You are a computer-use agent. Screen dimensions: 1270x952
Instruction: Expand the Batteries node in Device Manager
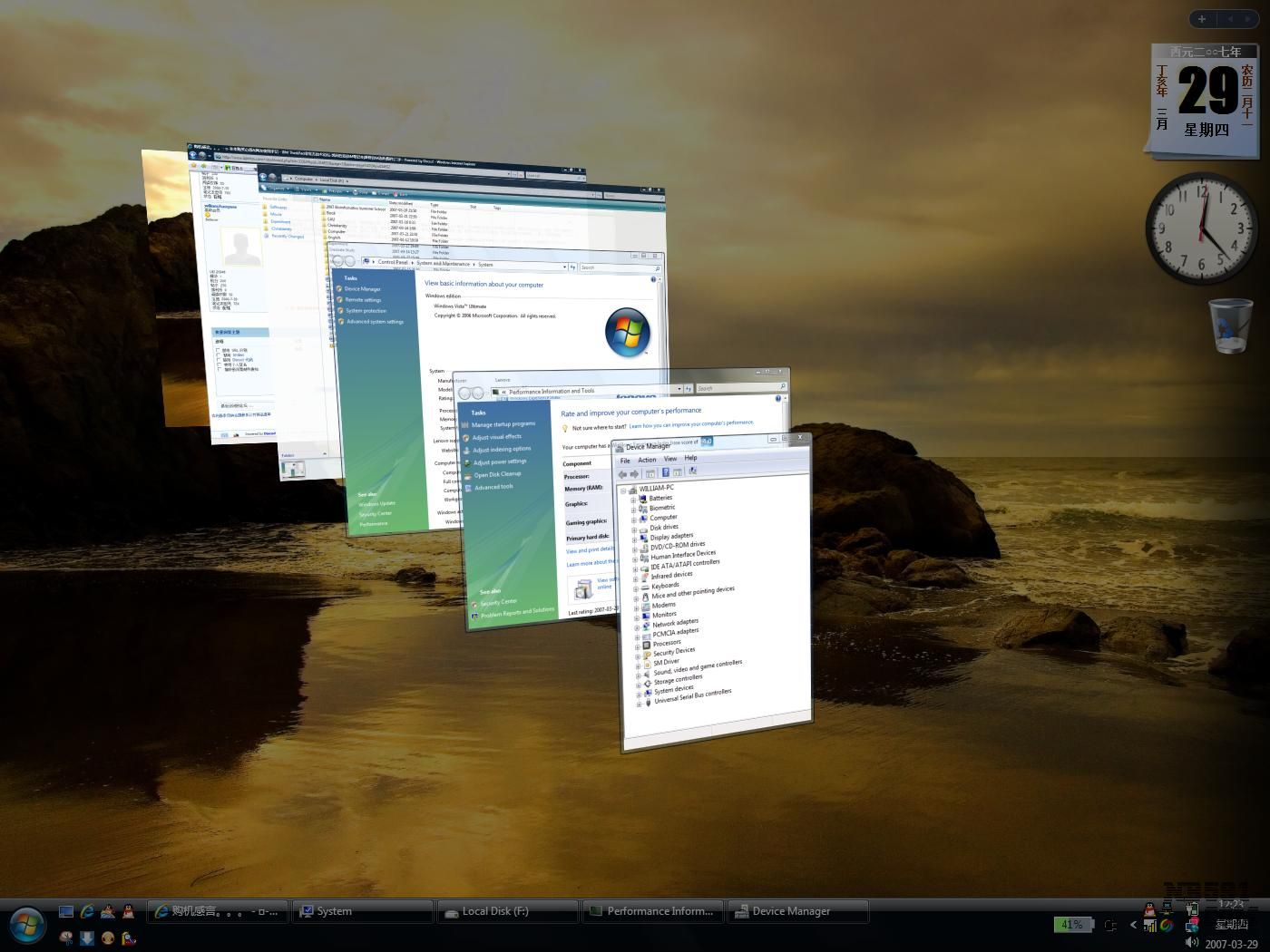point(633,499)
